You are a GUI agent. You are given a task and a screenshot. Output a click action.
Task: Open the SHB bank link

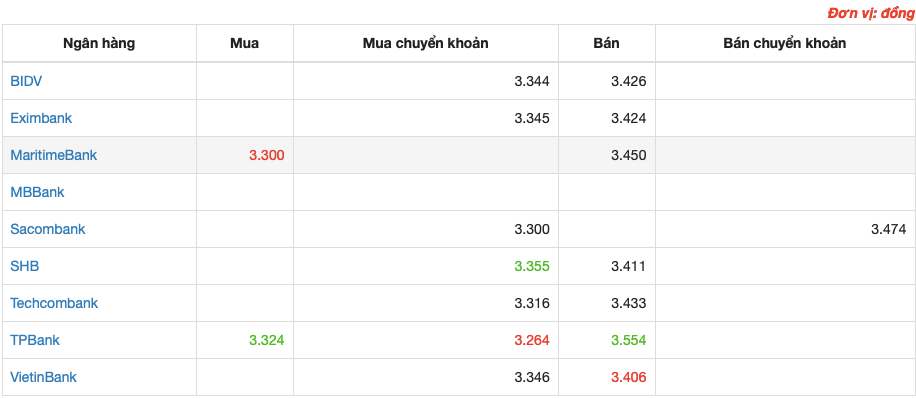coord(25,266)
